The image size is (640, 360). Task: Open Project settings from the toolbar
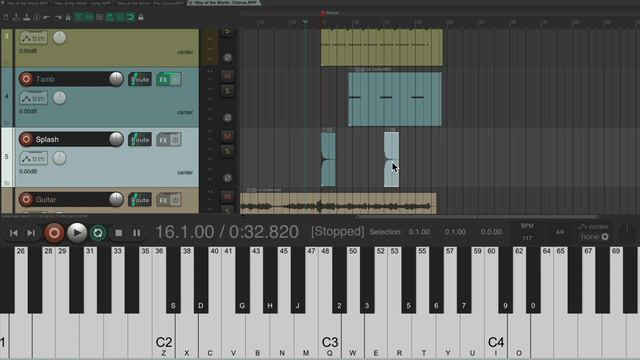click(x=37, y=17)
